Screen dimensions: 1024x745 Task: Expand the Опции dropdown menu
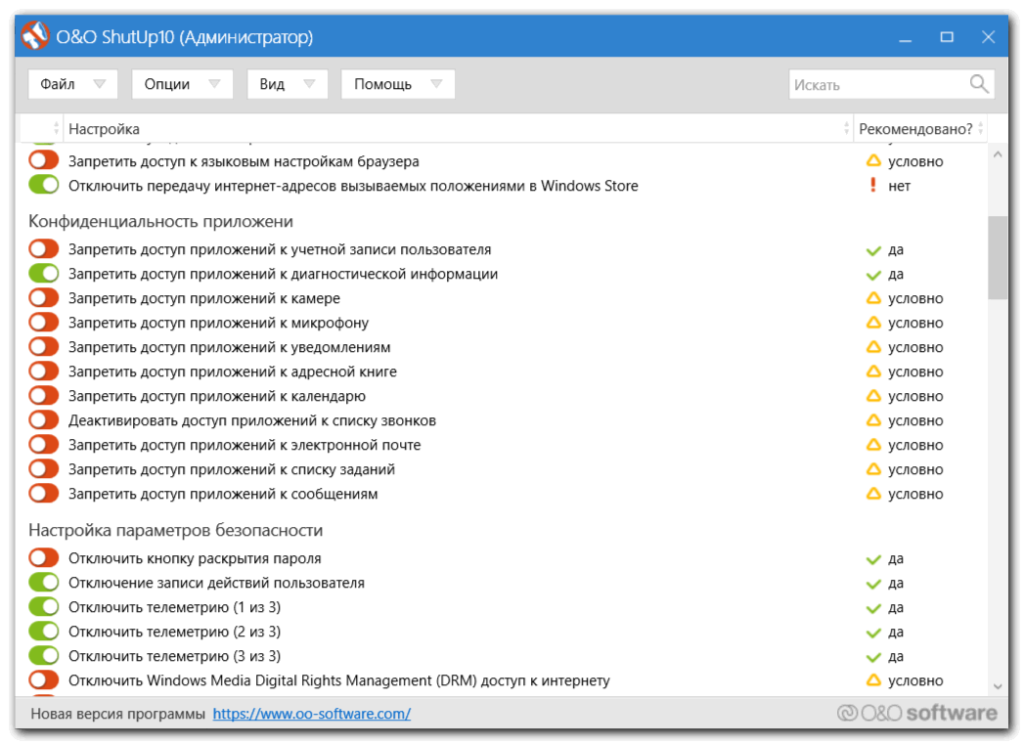[x=181, y=85]
